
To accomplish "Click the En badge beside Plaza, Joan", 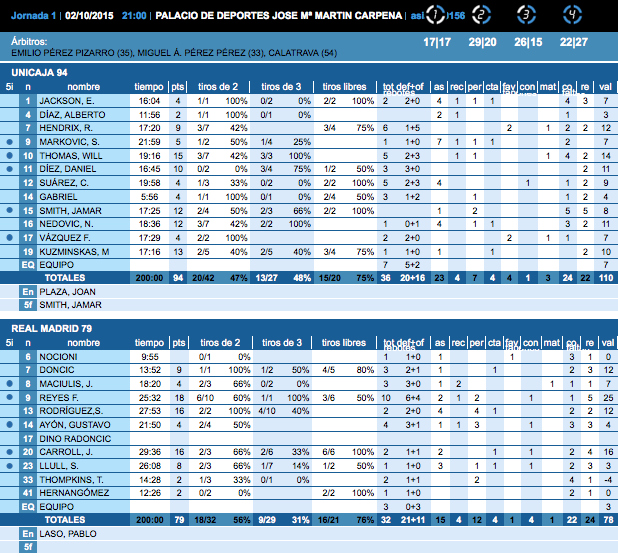I will point(28,290).
